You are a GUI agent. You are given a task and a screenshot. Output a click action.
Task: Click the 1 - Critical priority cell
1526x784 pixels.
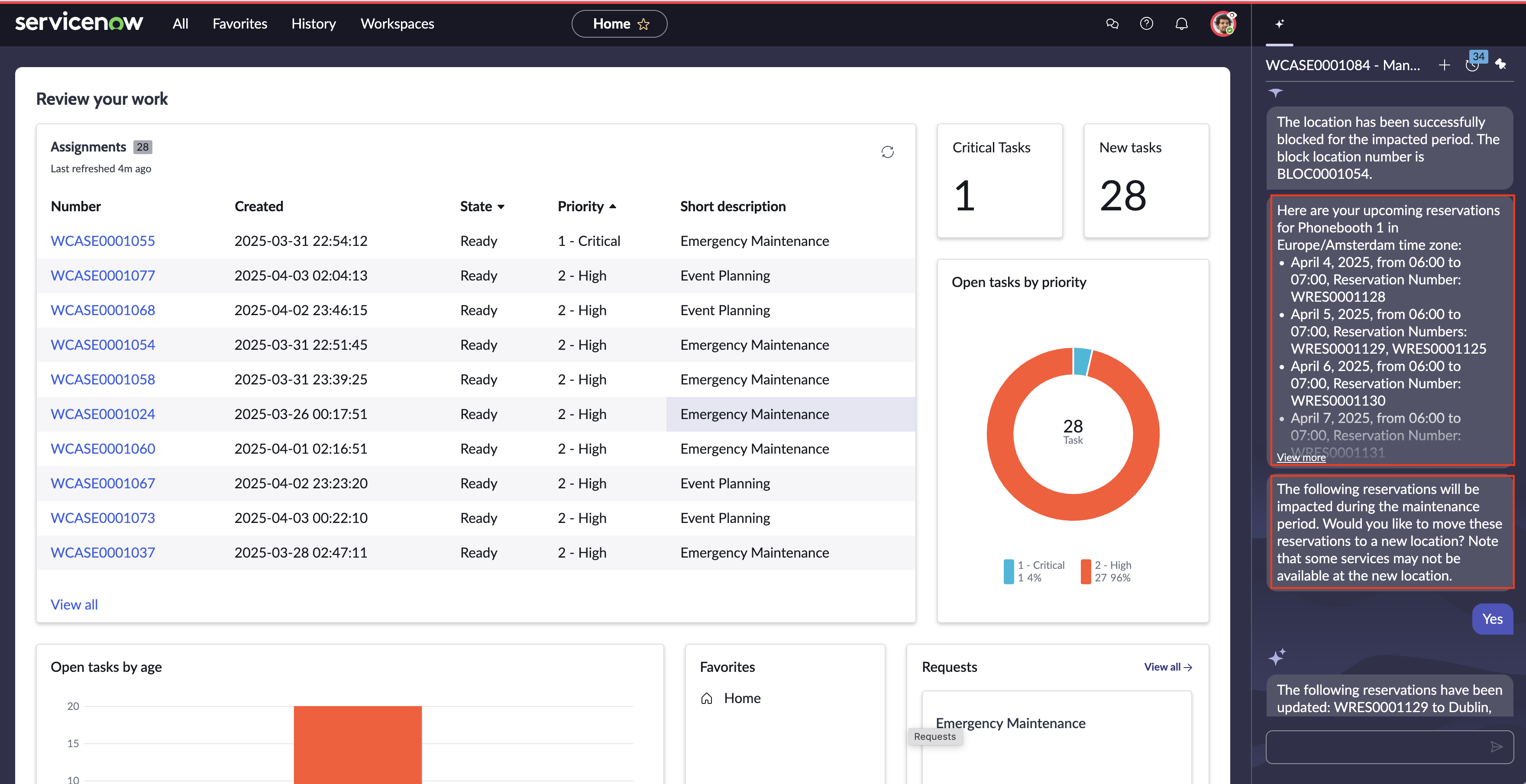coord(589,241)
